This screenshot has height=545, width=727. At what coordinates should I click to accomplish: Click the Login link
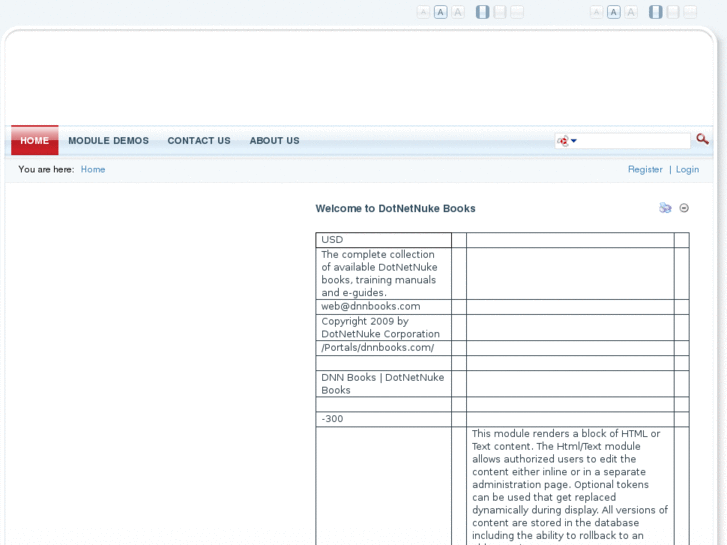(687, 169)
